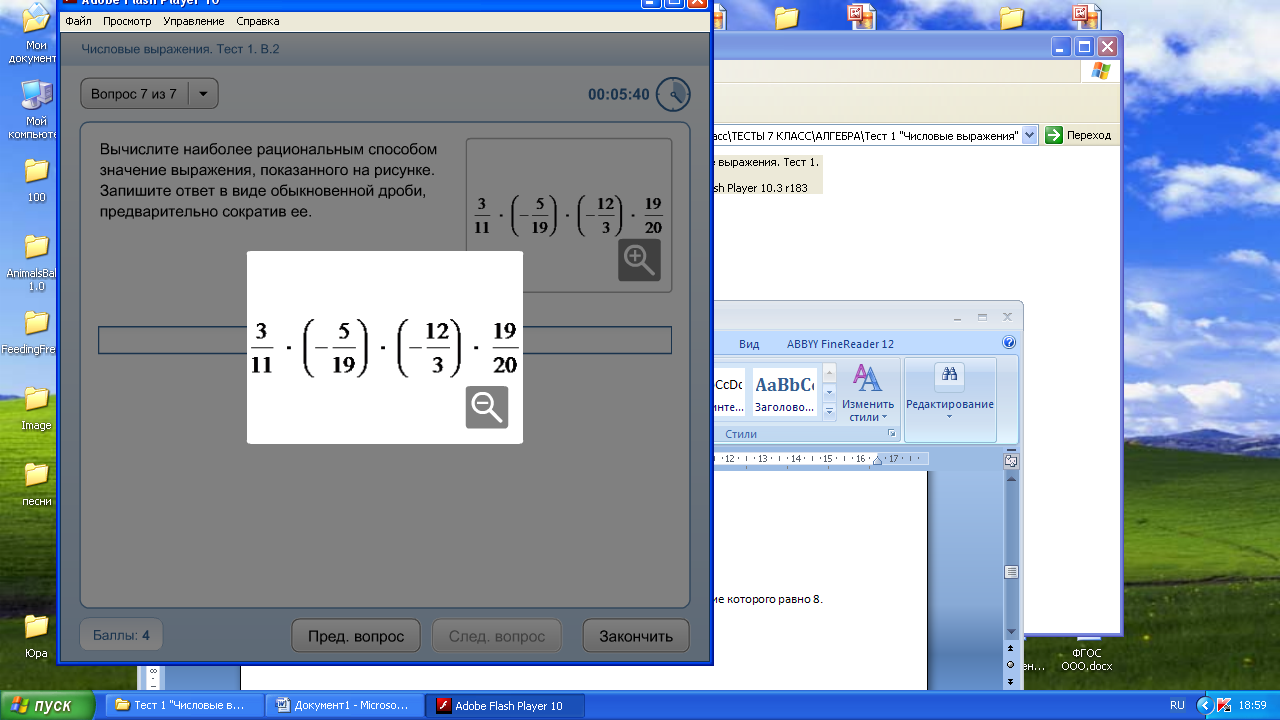Image resolution: width=1280 pixels, height=720 pixels.
Task: Click the zoom-in magnifier in the picture box
Action: point(639,260)
